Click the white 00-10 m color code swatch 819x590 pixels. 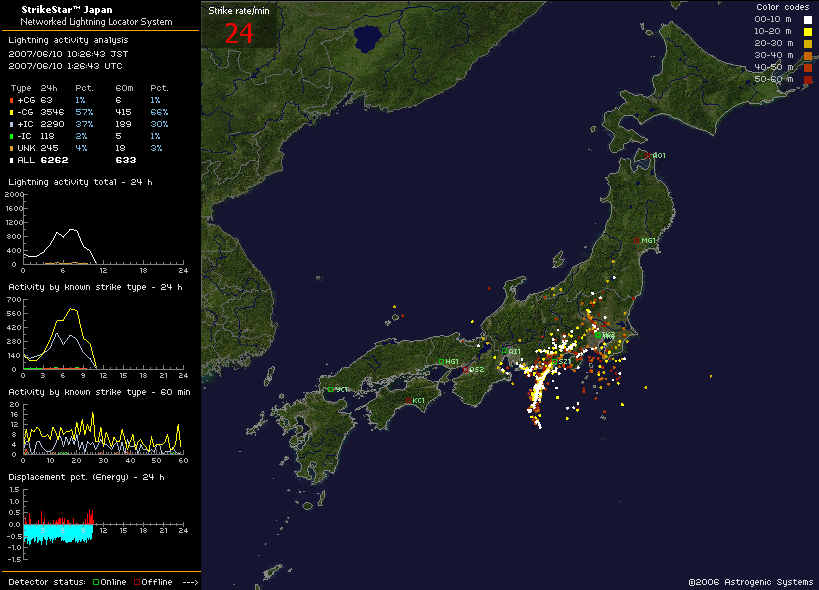806,19
